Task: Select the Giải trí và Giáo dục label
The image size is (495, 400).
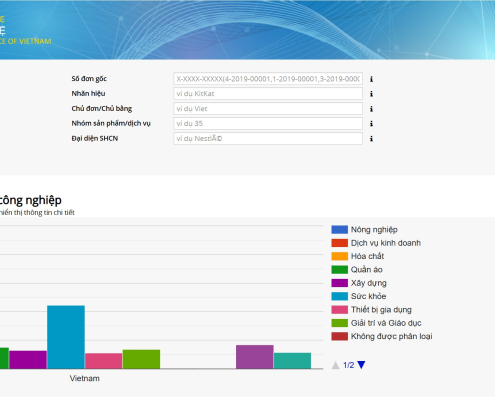Action: [386, 323]
